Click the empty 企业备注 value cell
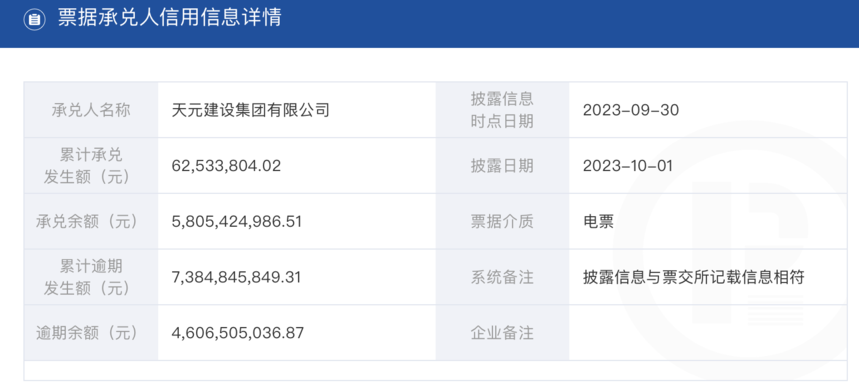 (x=708, y=332)
